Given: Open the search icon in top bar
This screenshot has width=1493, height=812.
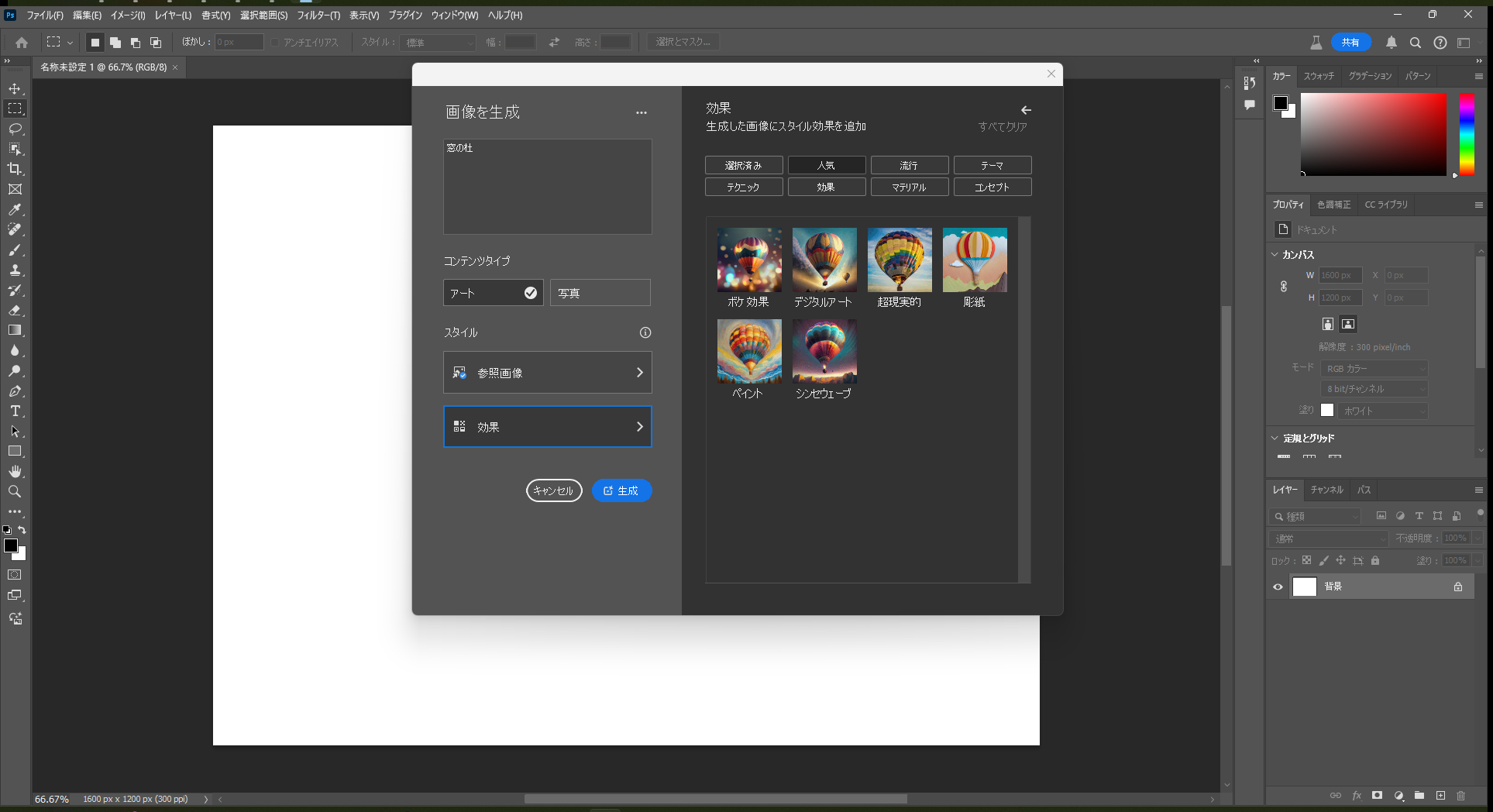Looking at the screenshot, I should click(x=1416, y=43).
